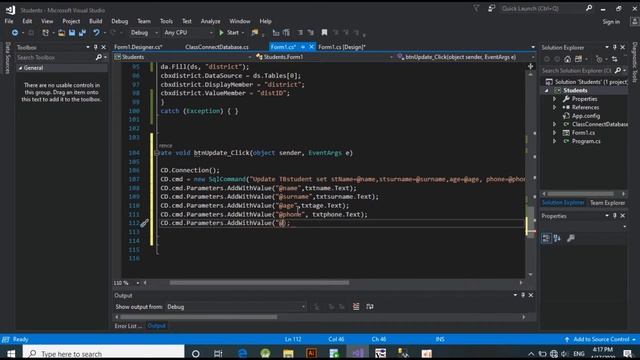
Task: Open the Build menu
Action: pos(96,21)
